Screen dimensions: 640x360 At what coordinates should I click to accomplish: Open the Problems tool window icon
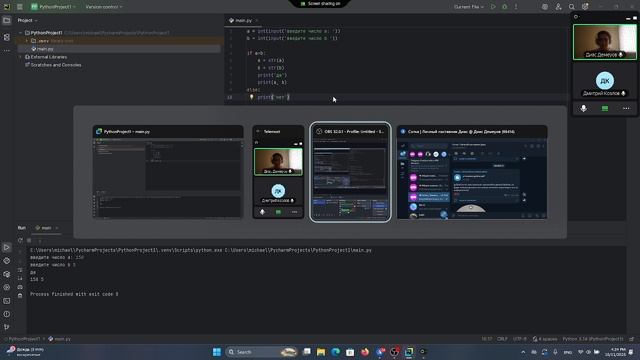[7, 314]
